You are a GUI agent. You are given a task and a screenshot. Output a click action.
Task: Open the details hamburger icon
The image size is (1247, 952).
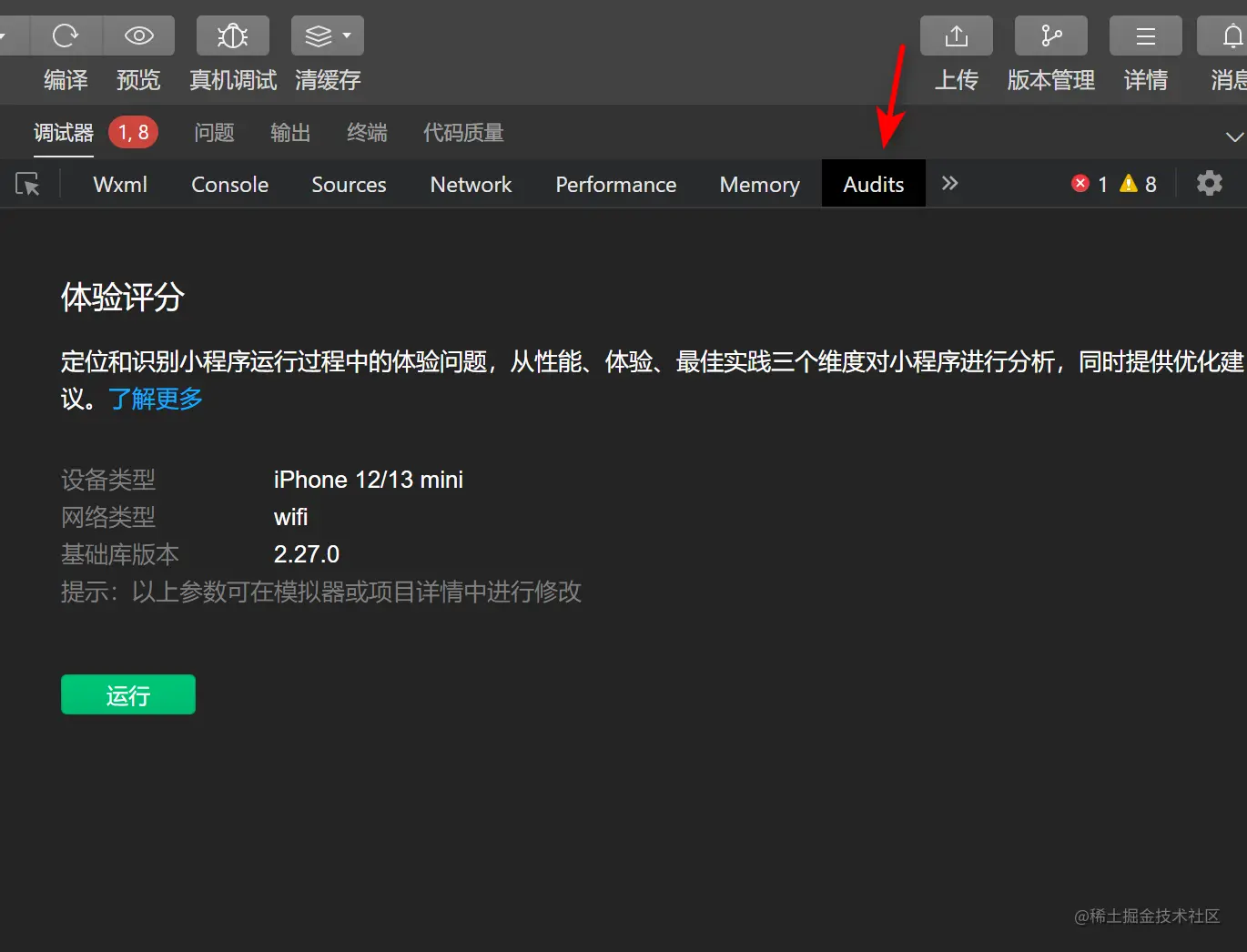[x=1146, y=35]
